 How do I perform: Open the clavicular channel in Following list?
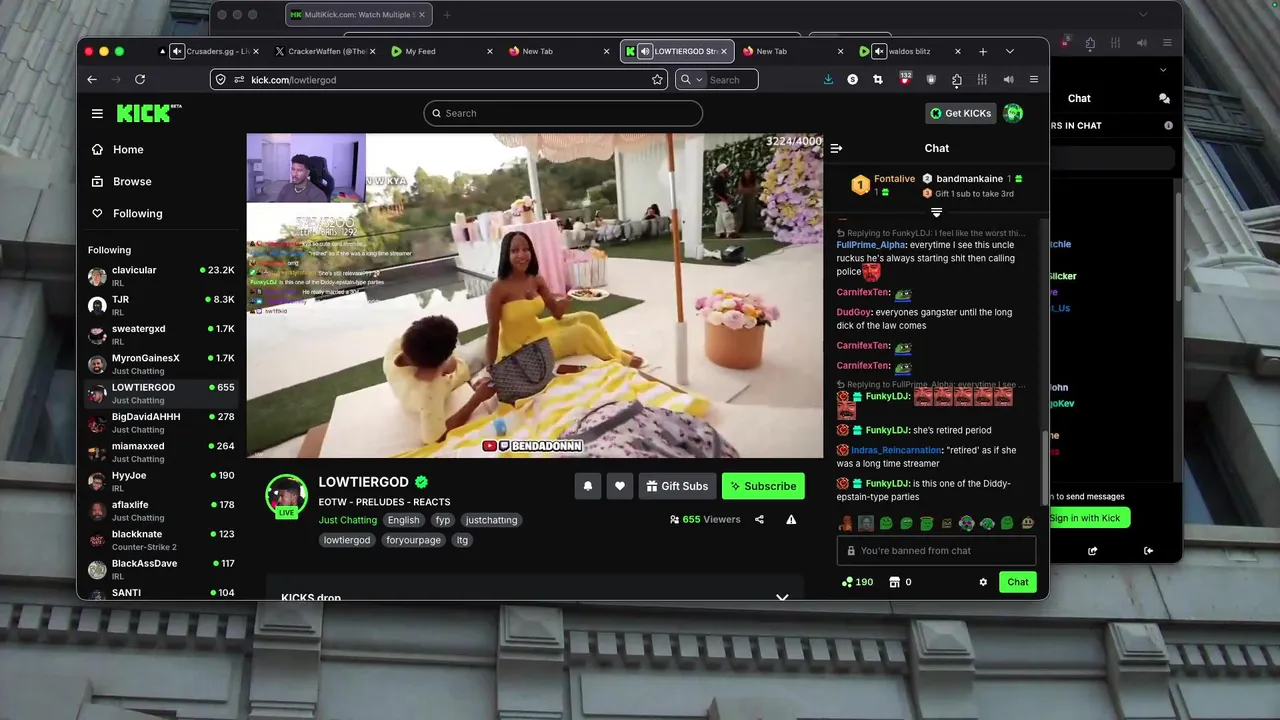coord(160,276)
